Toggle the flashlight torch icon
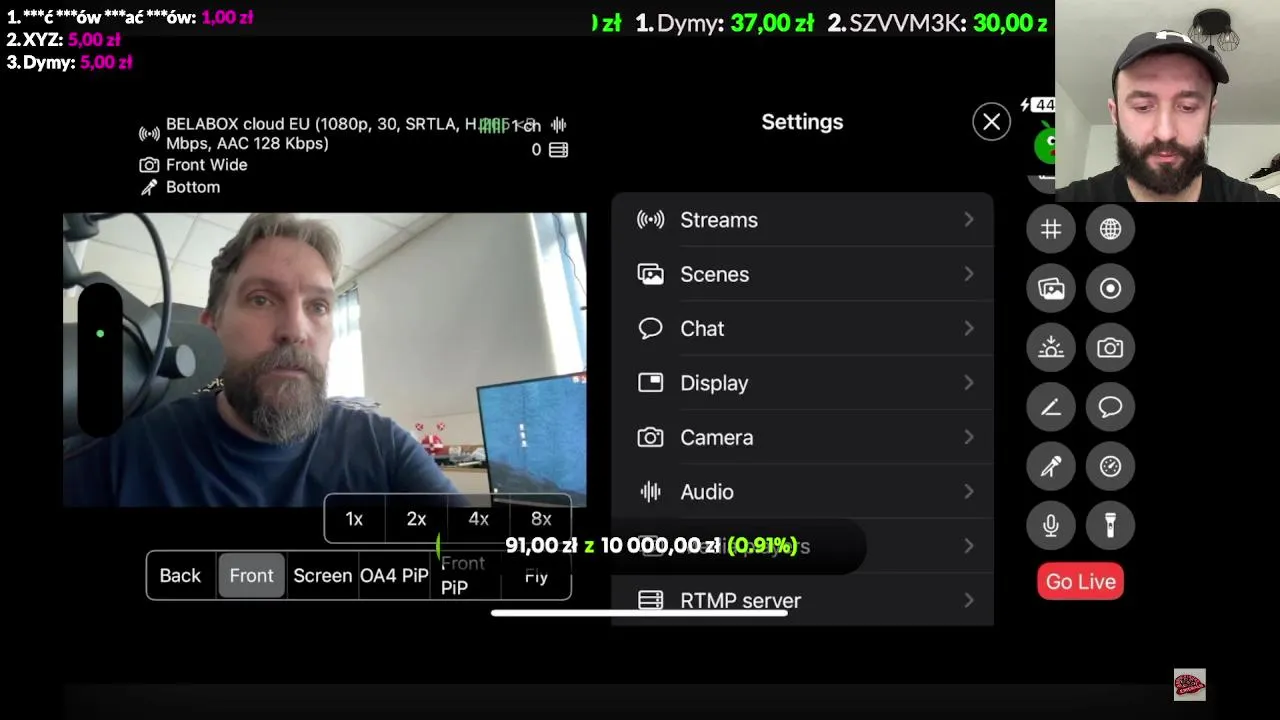The image size is (1280, 720). click(x=1110, y=525)
